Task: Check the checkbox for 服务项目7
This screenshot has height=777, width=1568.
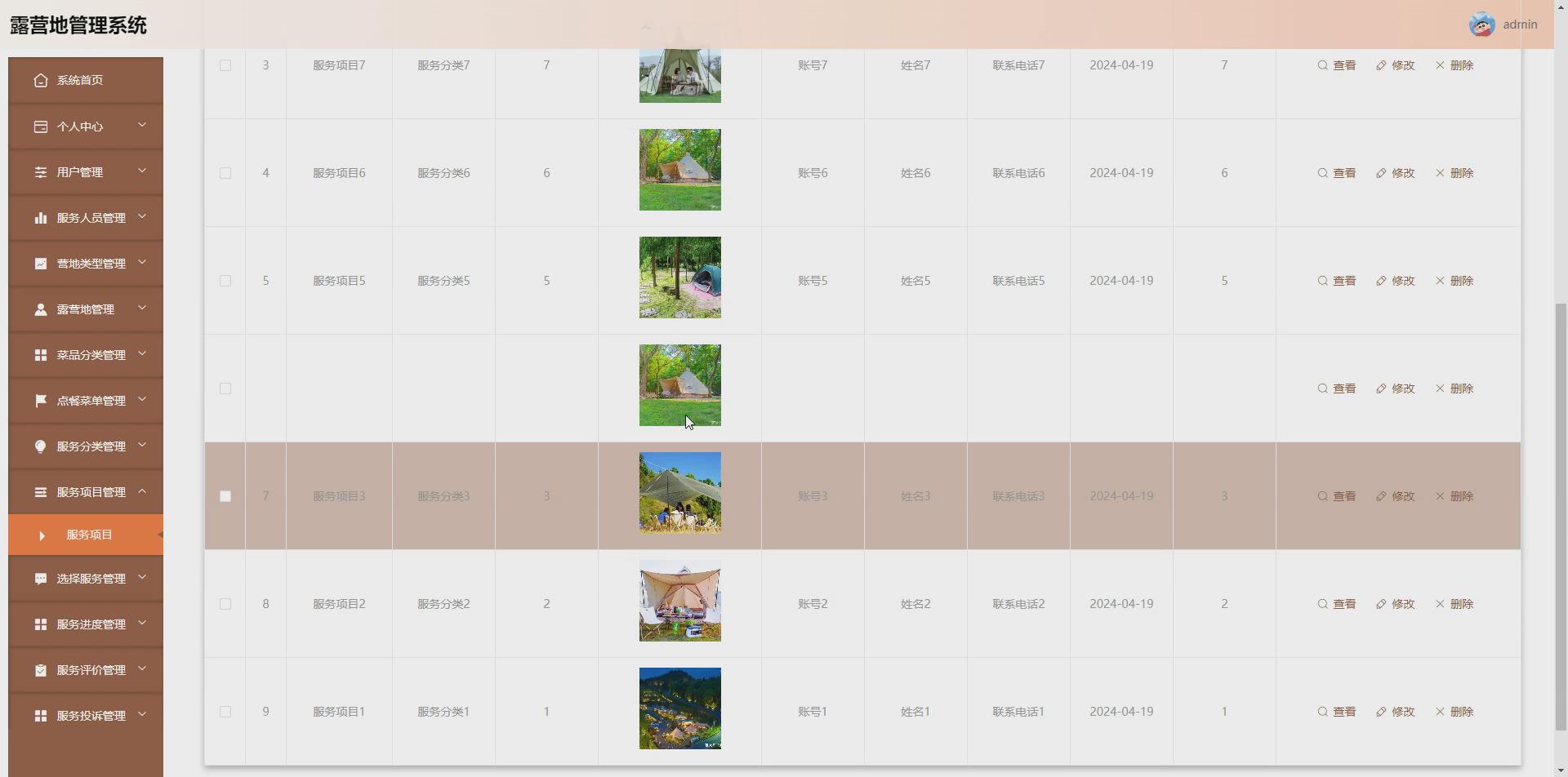Action: [x=225, y=65]
